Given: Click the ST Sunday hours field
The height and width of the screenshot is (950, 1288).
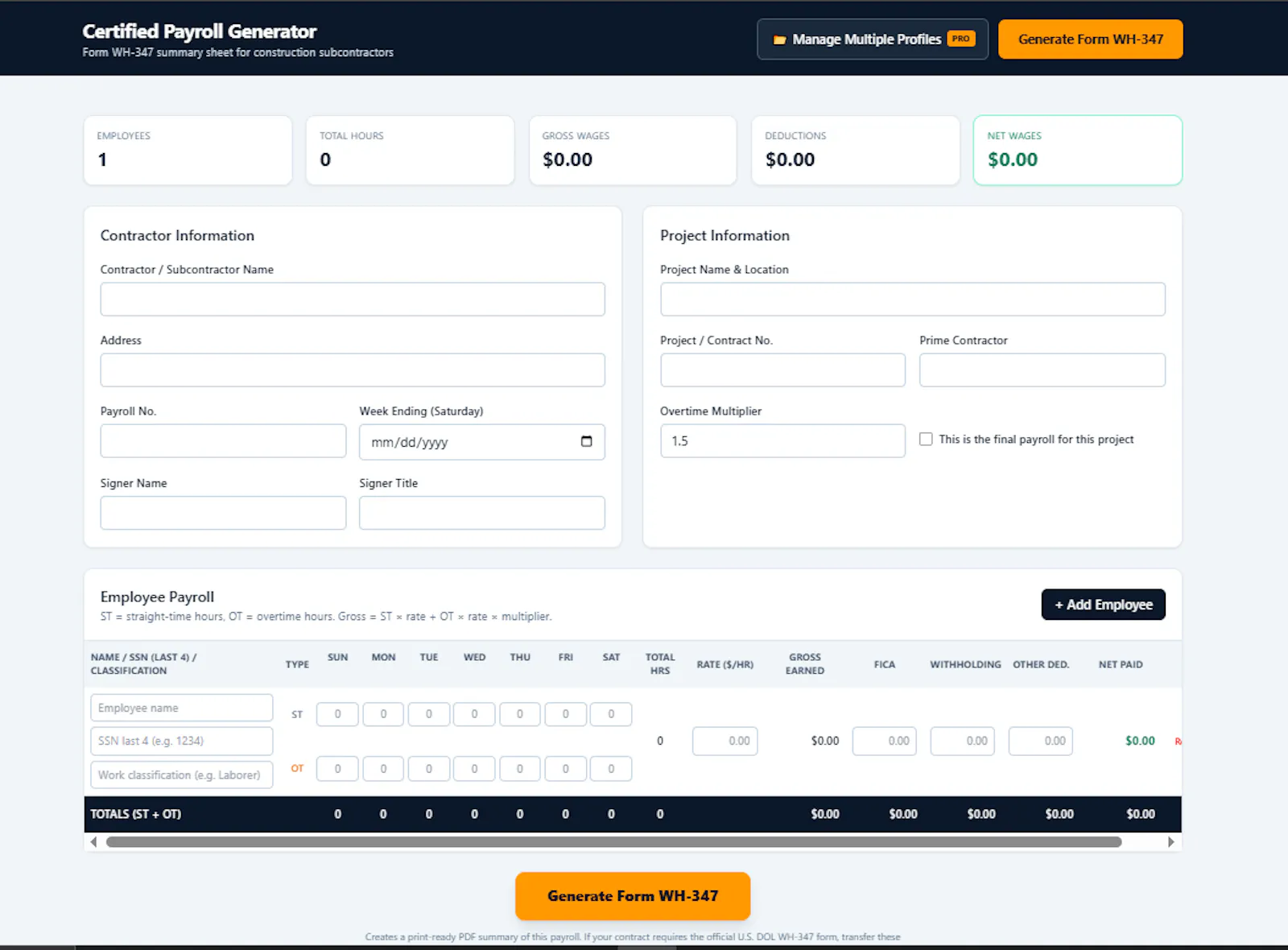Looking at the screenshot, I should click(337, 714).
